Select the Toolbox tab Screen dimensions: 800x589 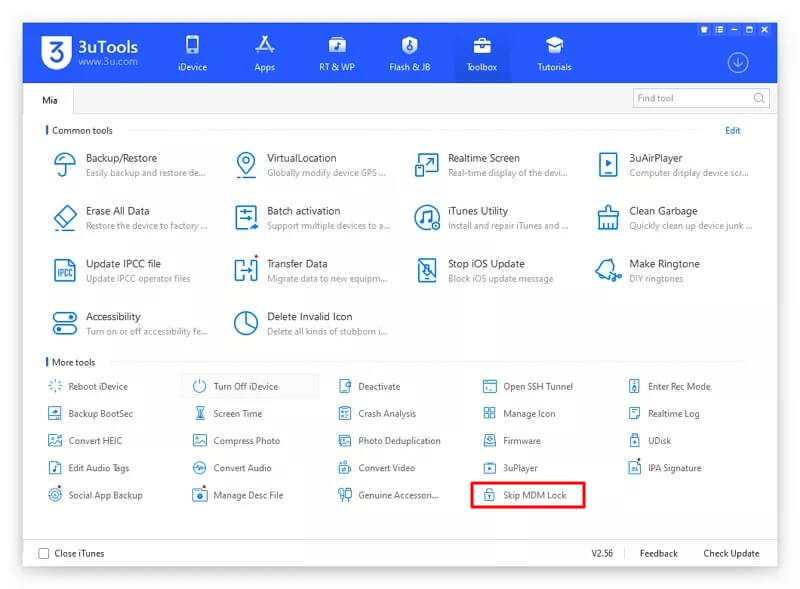[x=482, y=53]
